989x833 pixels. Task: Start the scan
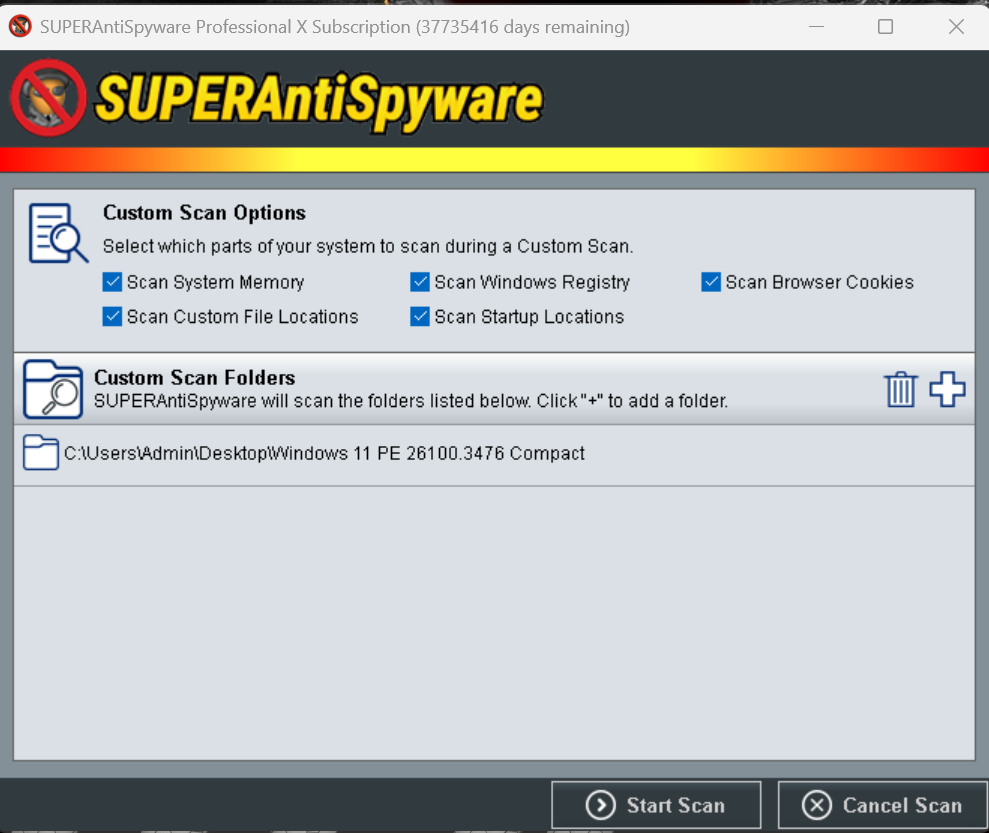click(x=656, y=805)
